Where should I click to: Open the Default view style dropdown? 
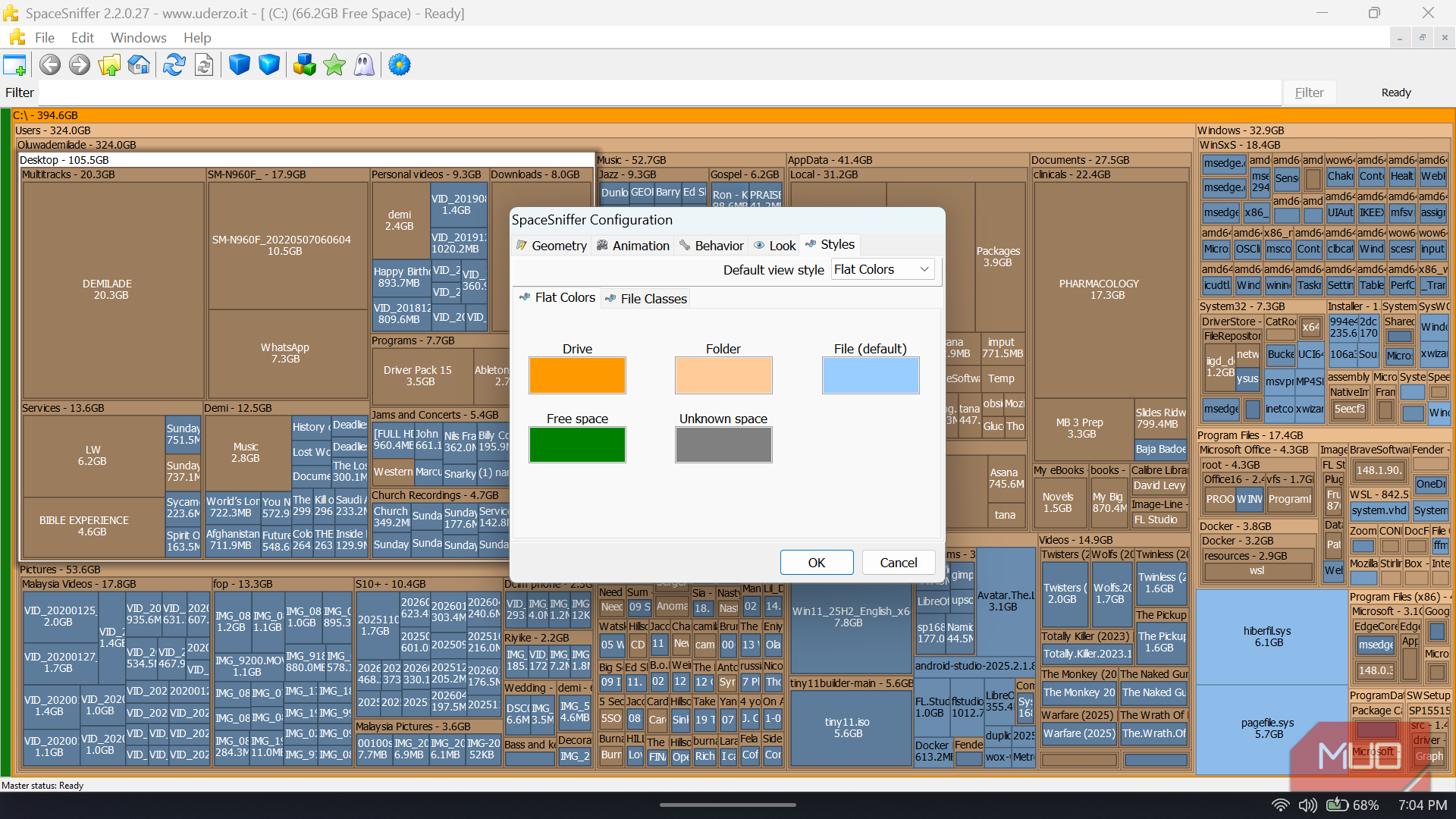[x=883, y=269]
